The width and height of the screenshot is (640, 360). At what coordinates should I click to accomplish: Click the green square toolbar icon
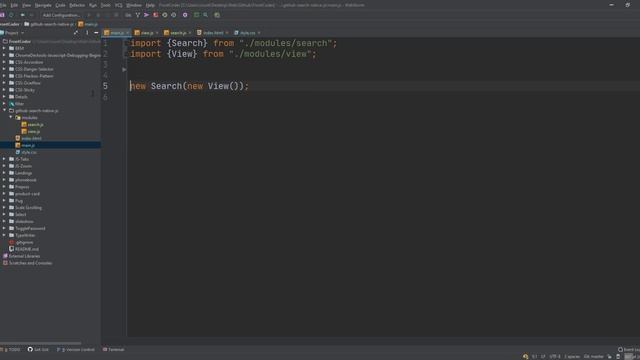[x=196, y=15]
